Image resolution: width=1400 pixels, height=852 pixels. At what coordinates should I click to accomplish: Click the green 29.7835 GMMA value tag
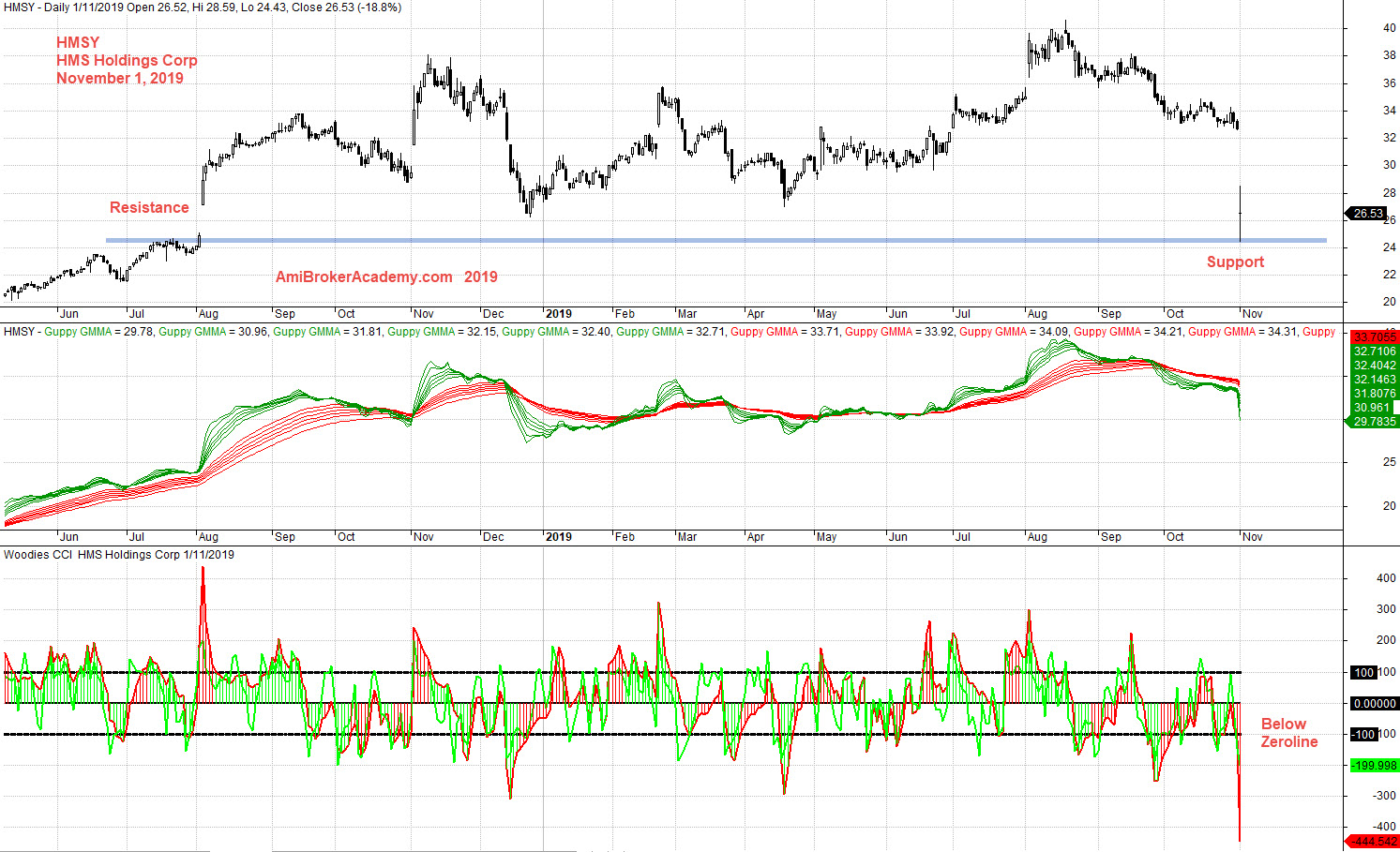pos(1374,422)
